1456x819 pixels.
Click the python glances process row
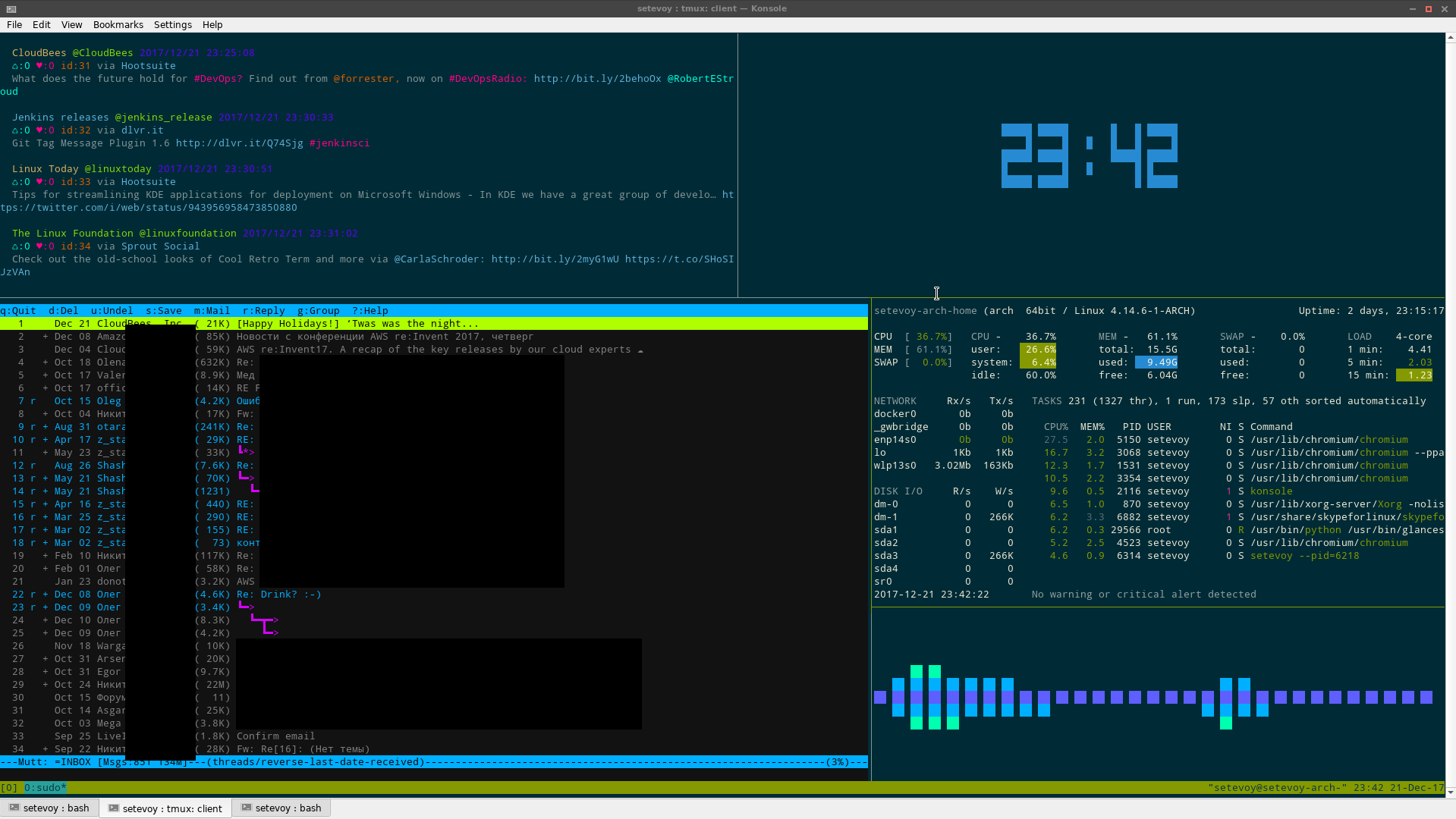coord(1244,529)
